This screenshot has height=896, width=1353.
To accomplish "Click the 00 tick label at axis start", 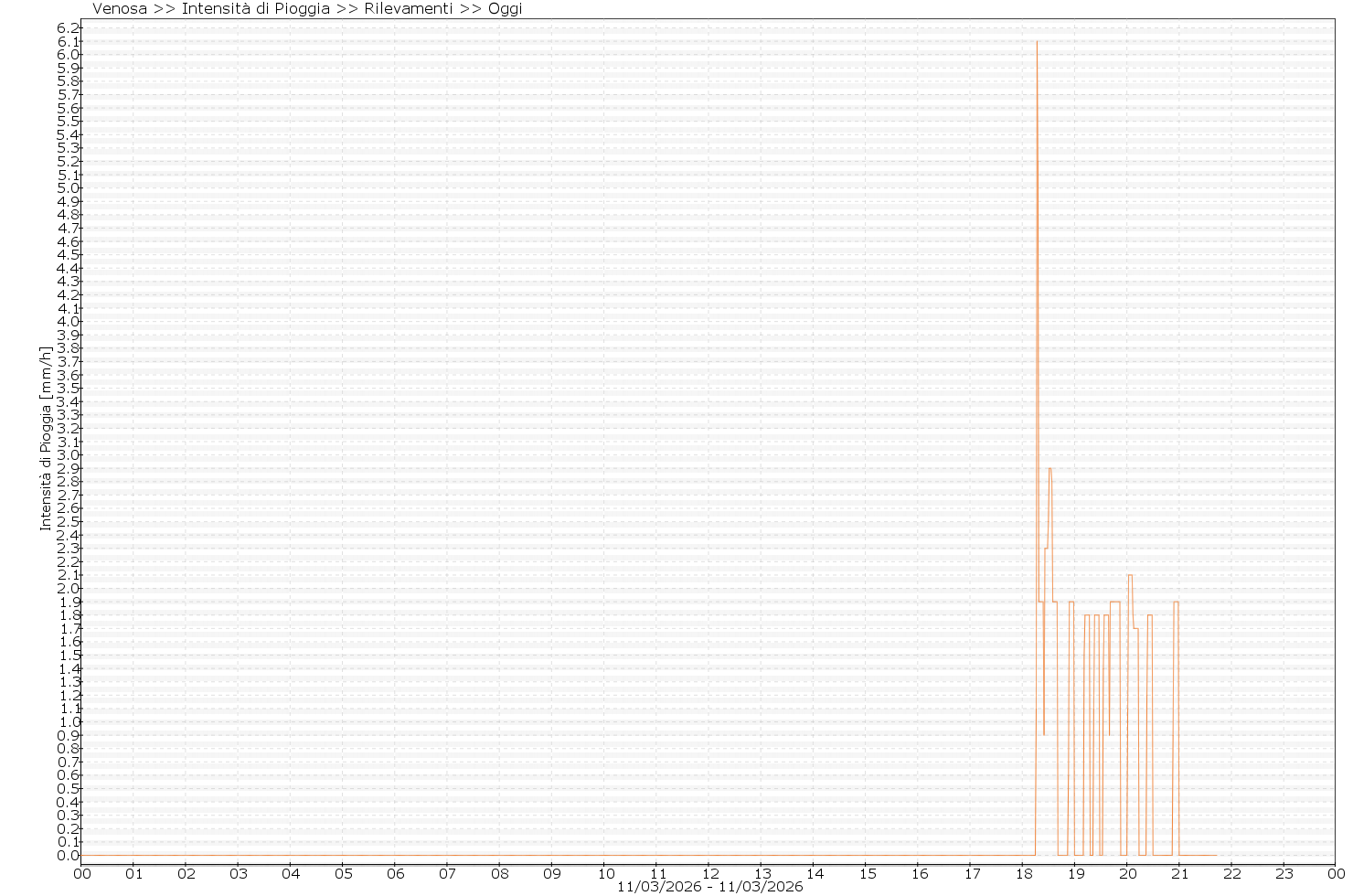I will 82,873.
